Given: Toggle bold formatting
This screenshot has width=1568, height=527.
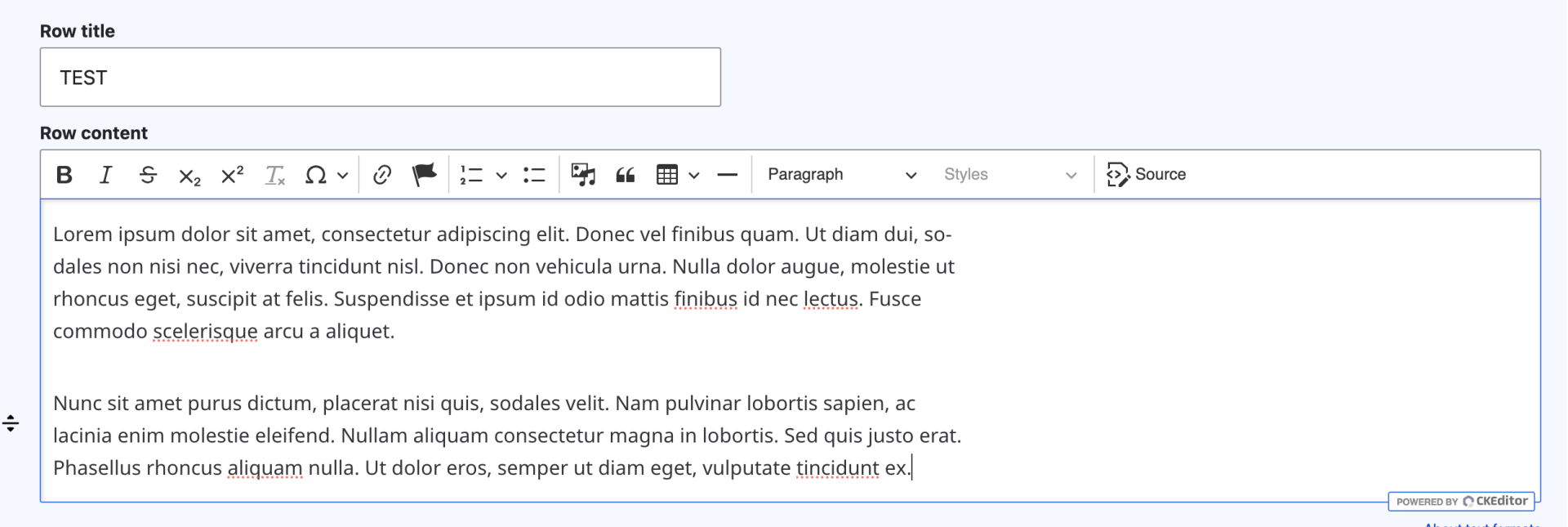Looking at the screenshot, I should 64,175.
